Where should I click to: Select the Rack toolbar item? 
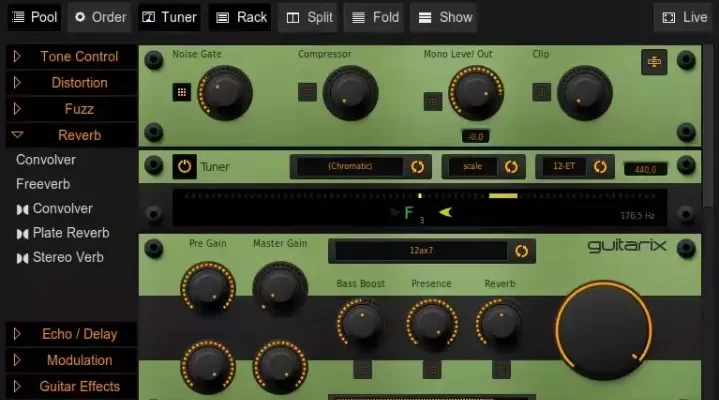point(240,17)
